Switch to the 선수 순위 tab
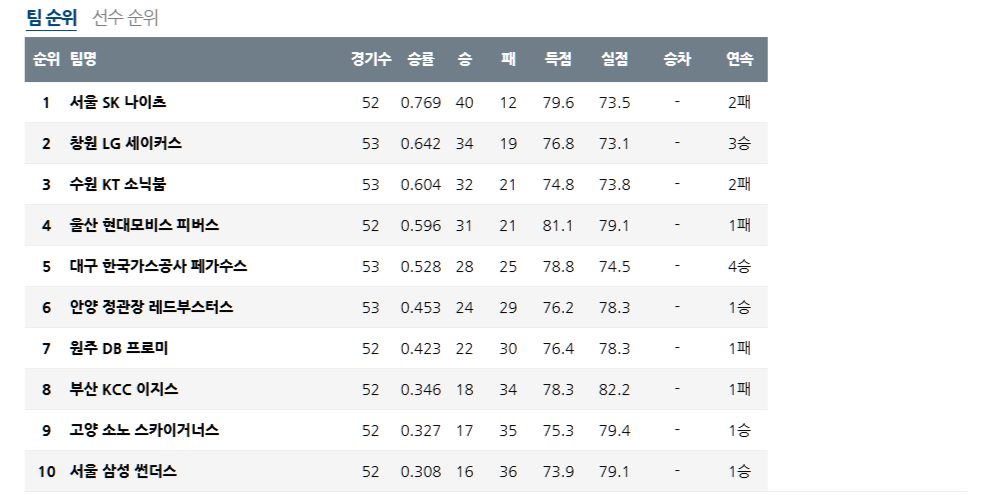 pos(125,17)
